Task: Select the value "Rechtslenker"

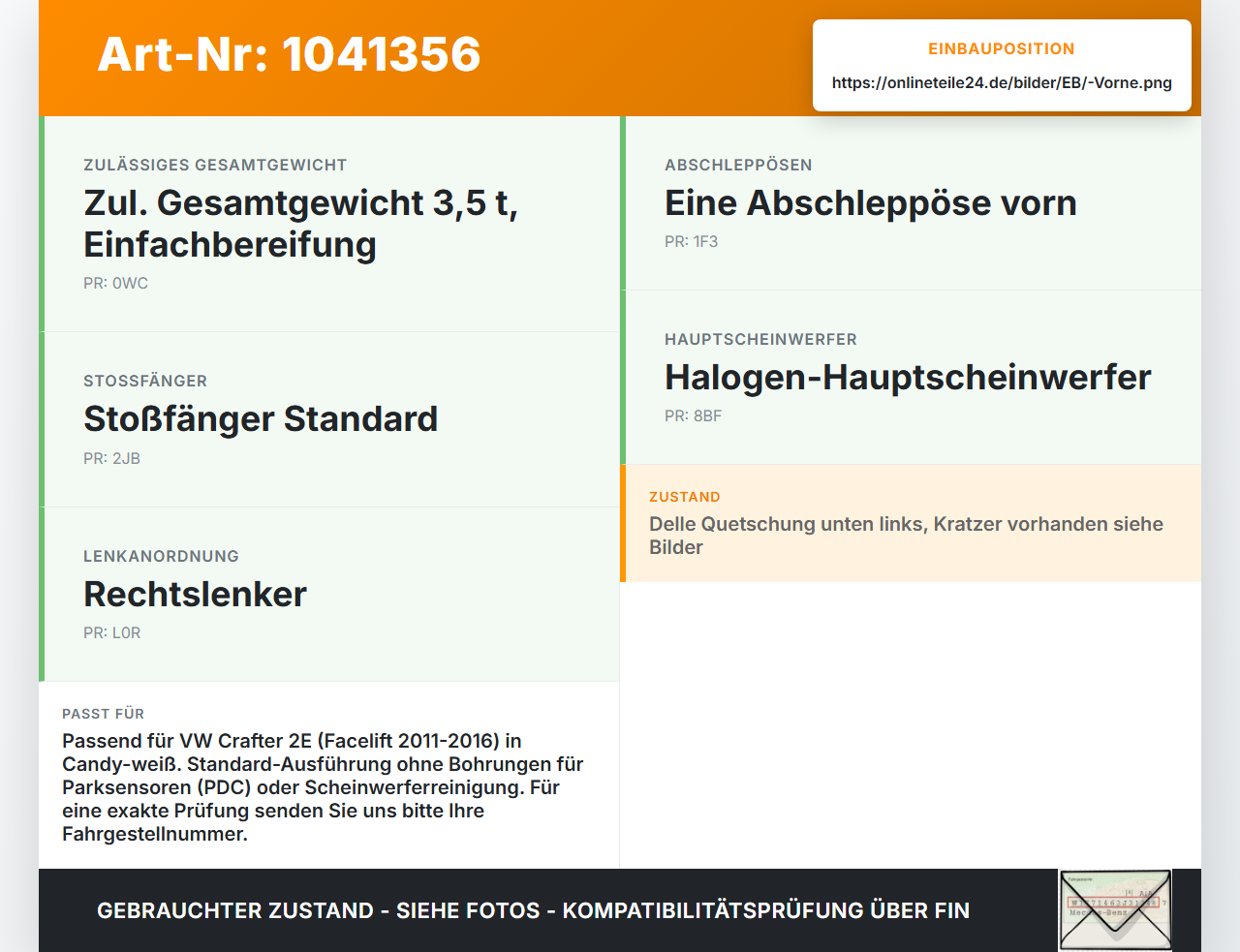Action: pos(195,595)
